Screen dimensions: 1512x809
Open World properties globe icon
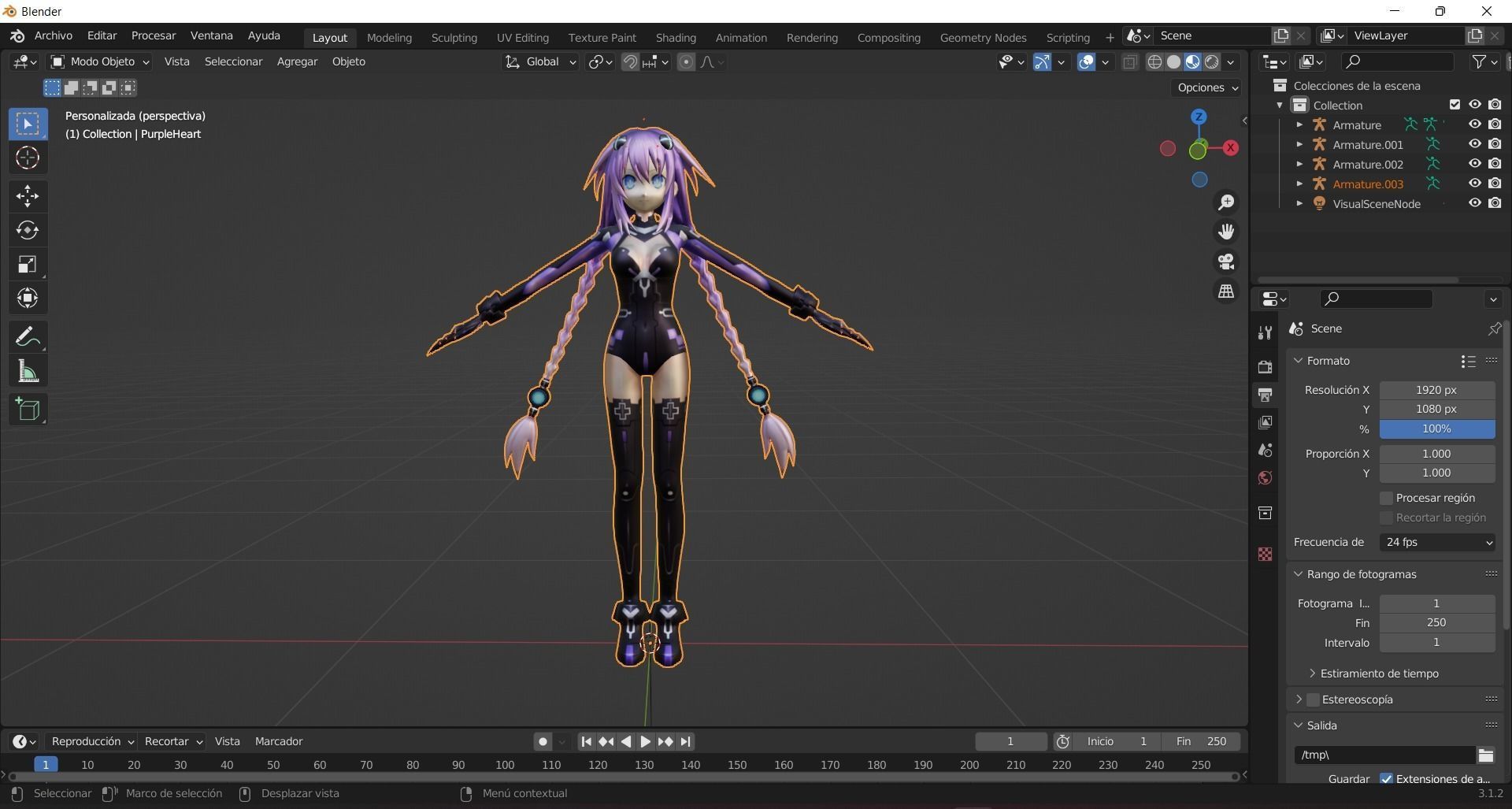1265,478
